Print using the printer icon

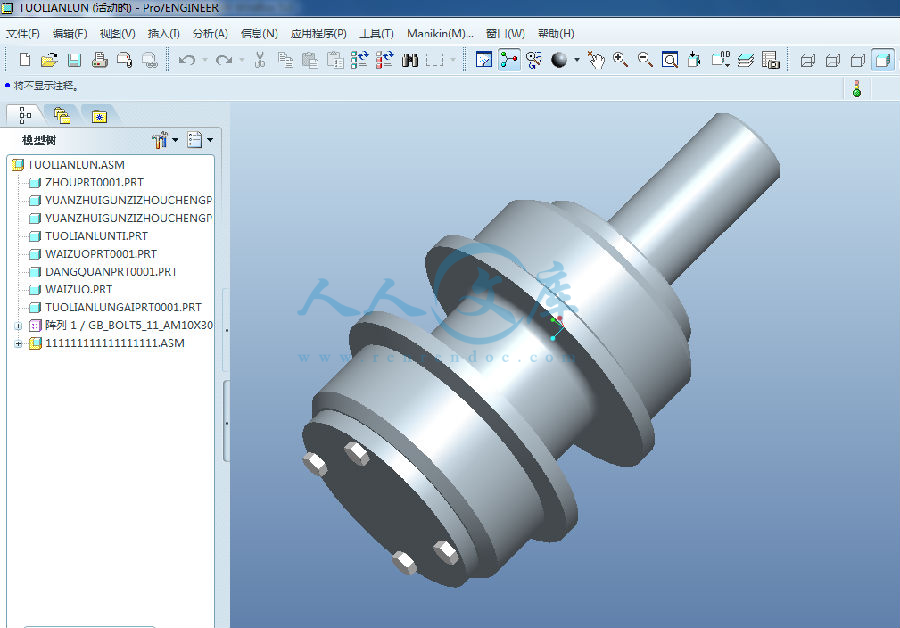pos(100,60)
